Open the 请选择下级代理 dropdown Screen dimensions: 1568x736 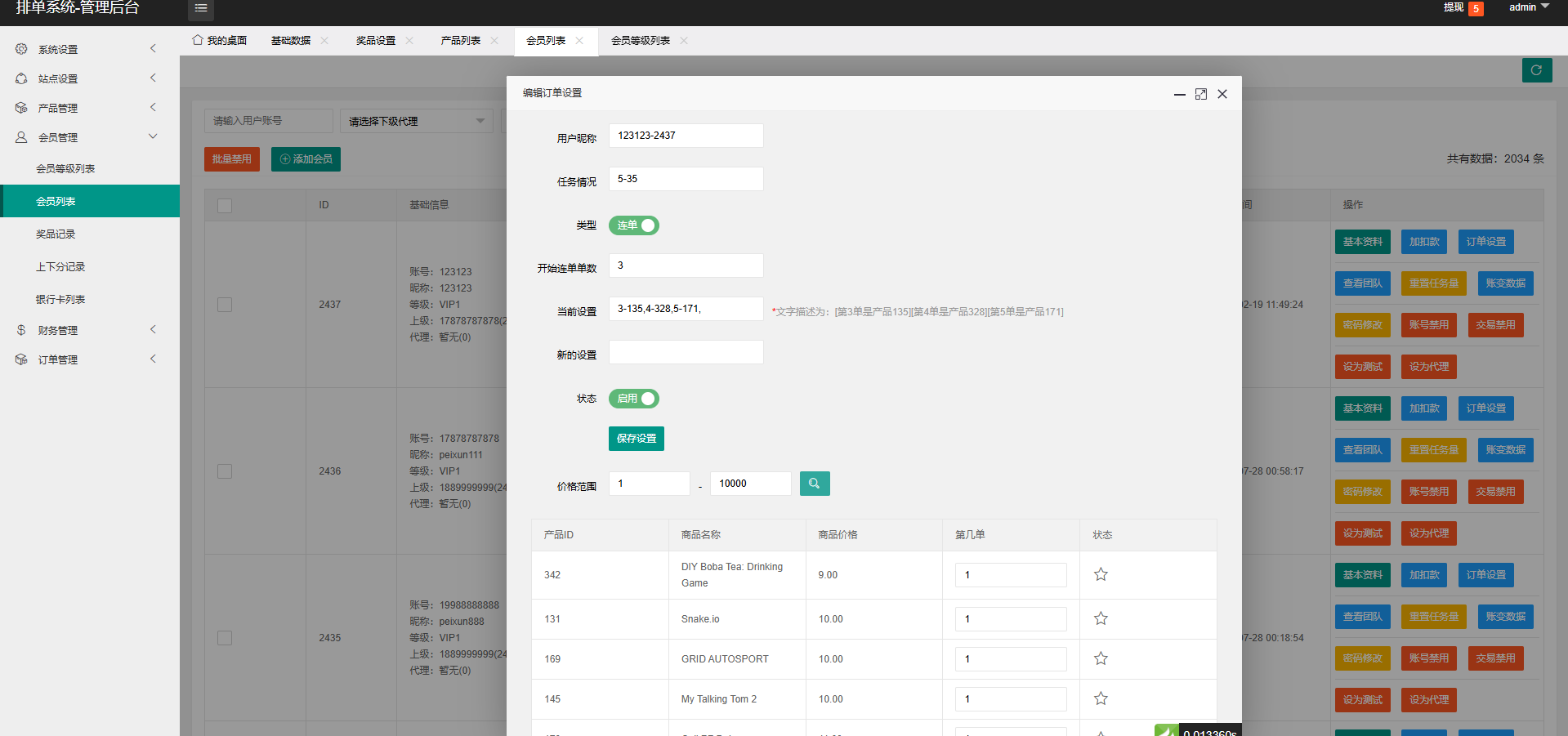point(417,121)
